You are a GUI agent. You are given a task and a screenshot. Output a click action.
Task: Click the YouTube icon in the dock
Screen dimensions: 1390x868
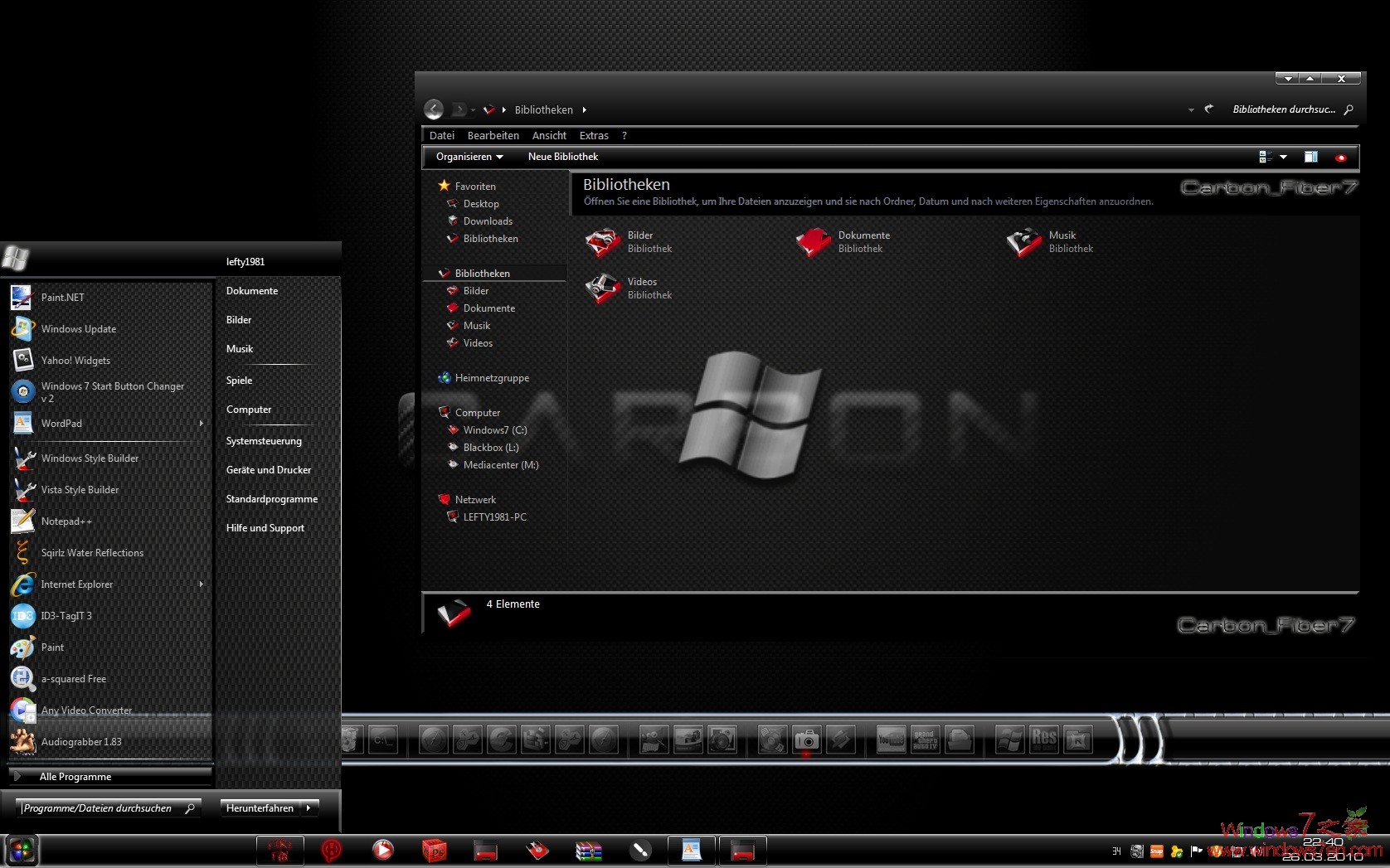[x=889, y=739]
